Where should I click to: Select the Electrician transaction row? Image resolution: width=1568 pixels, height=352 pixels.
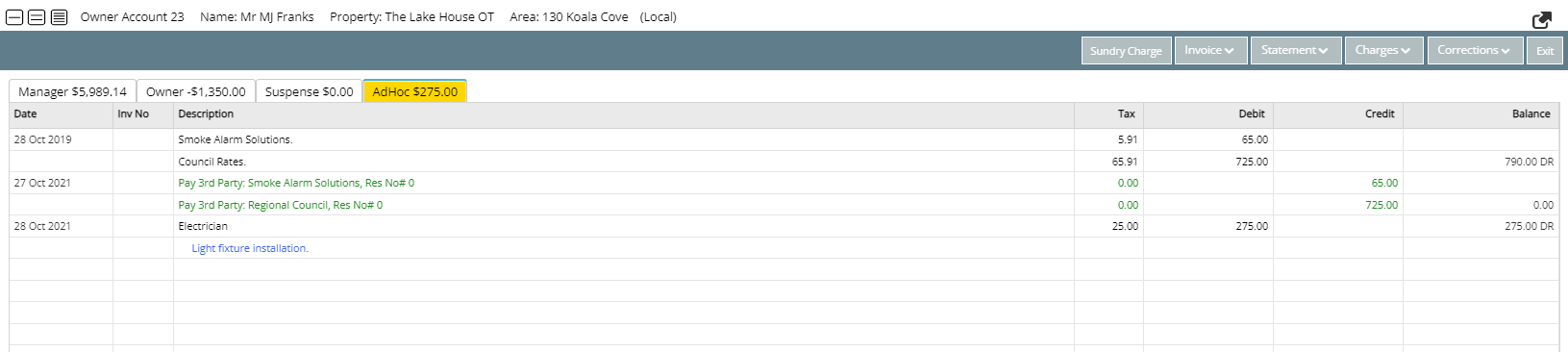(784, 226)
